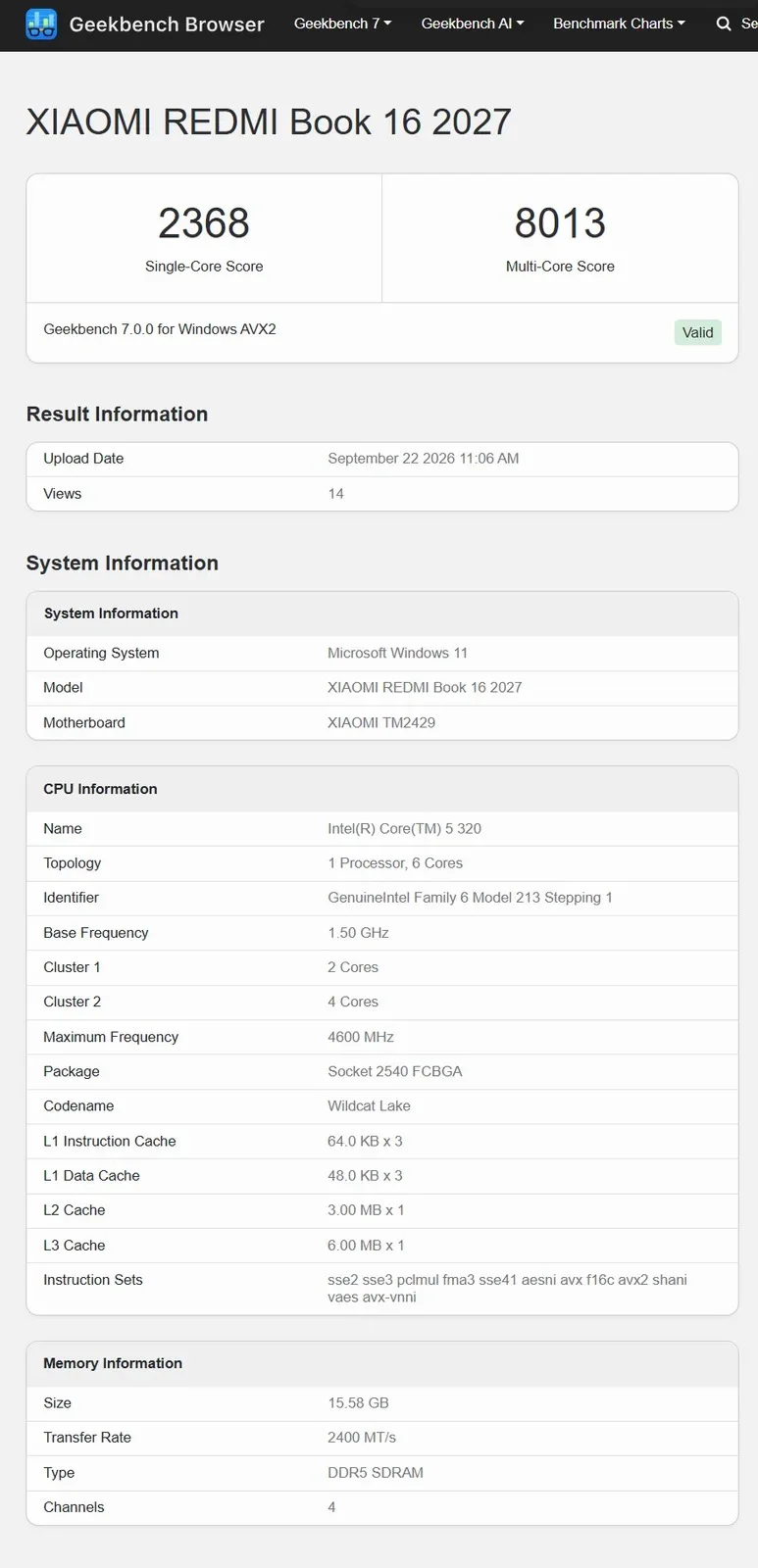758x1568 pixels.
Task: Click the page title XIAOMI REDMI Book 16 2027
Action: (269, 122)
